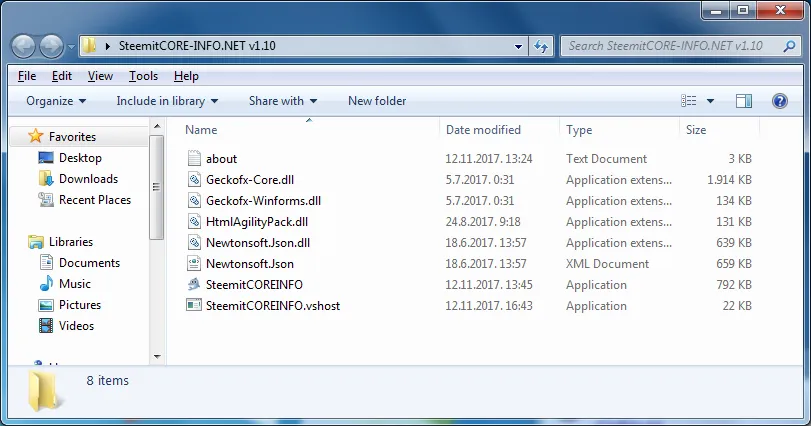The height and width of the screenshot is (426, 811).
Task: Click the SteemitCOREINFO.vshost application icon
Action: pyautogui.click(x=194, y=306)
